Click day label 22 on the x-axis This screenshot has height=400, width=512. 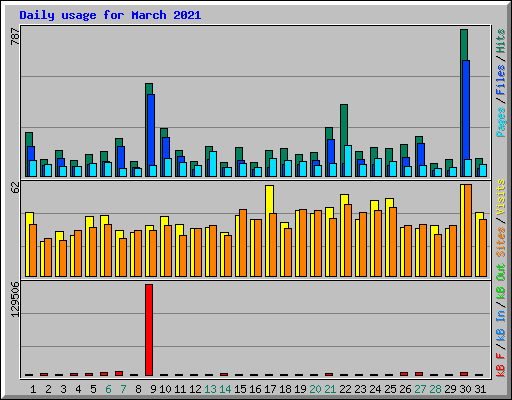[345, 389]
